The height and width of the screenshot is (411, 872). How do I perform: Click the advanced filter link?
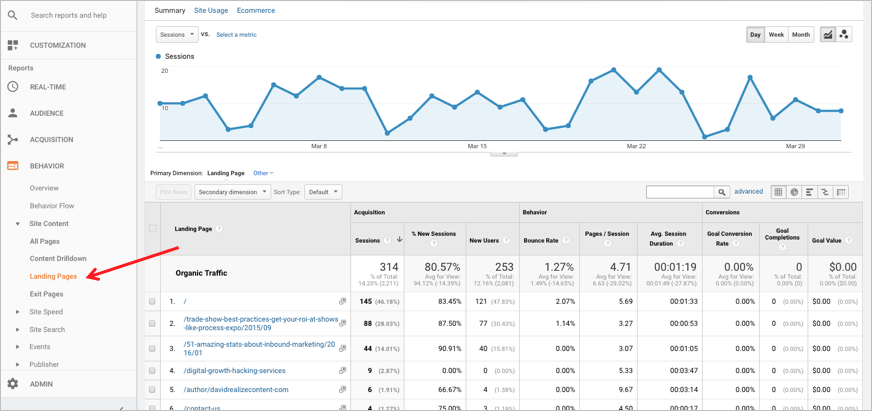point(748,192)
